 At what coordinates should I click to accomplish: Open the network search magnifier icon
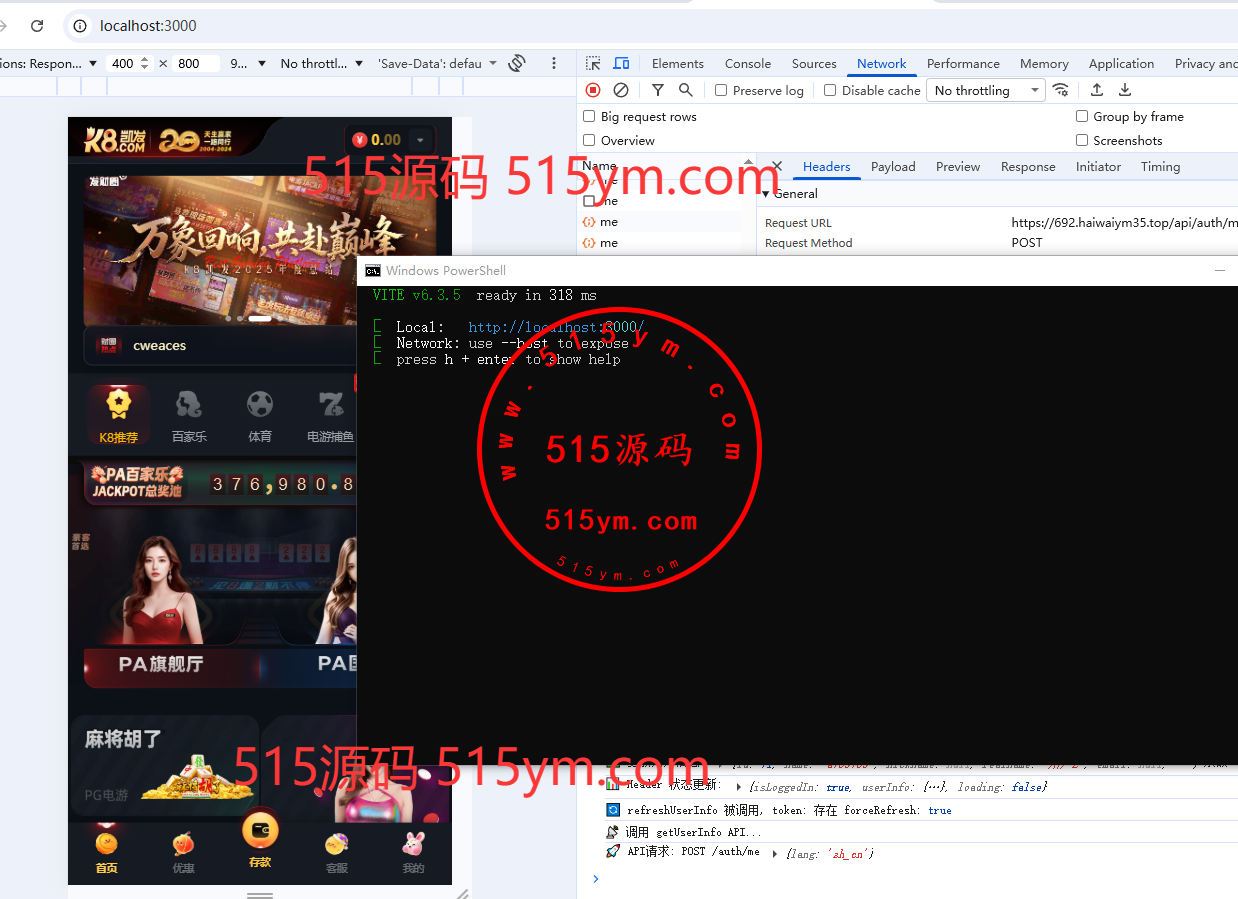point(686,90)
